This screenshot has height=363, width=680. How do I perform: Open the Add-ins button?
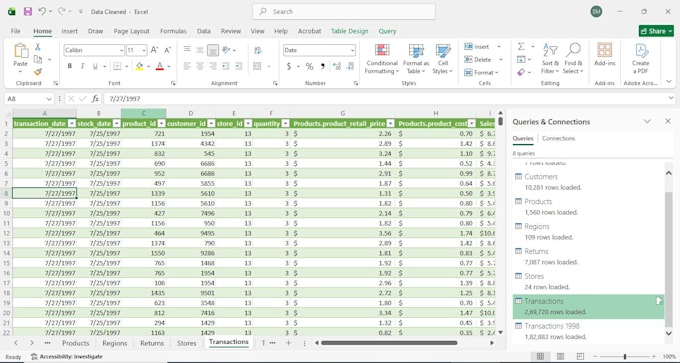click(605, 54)
